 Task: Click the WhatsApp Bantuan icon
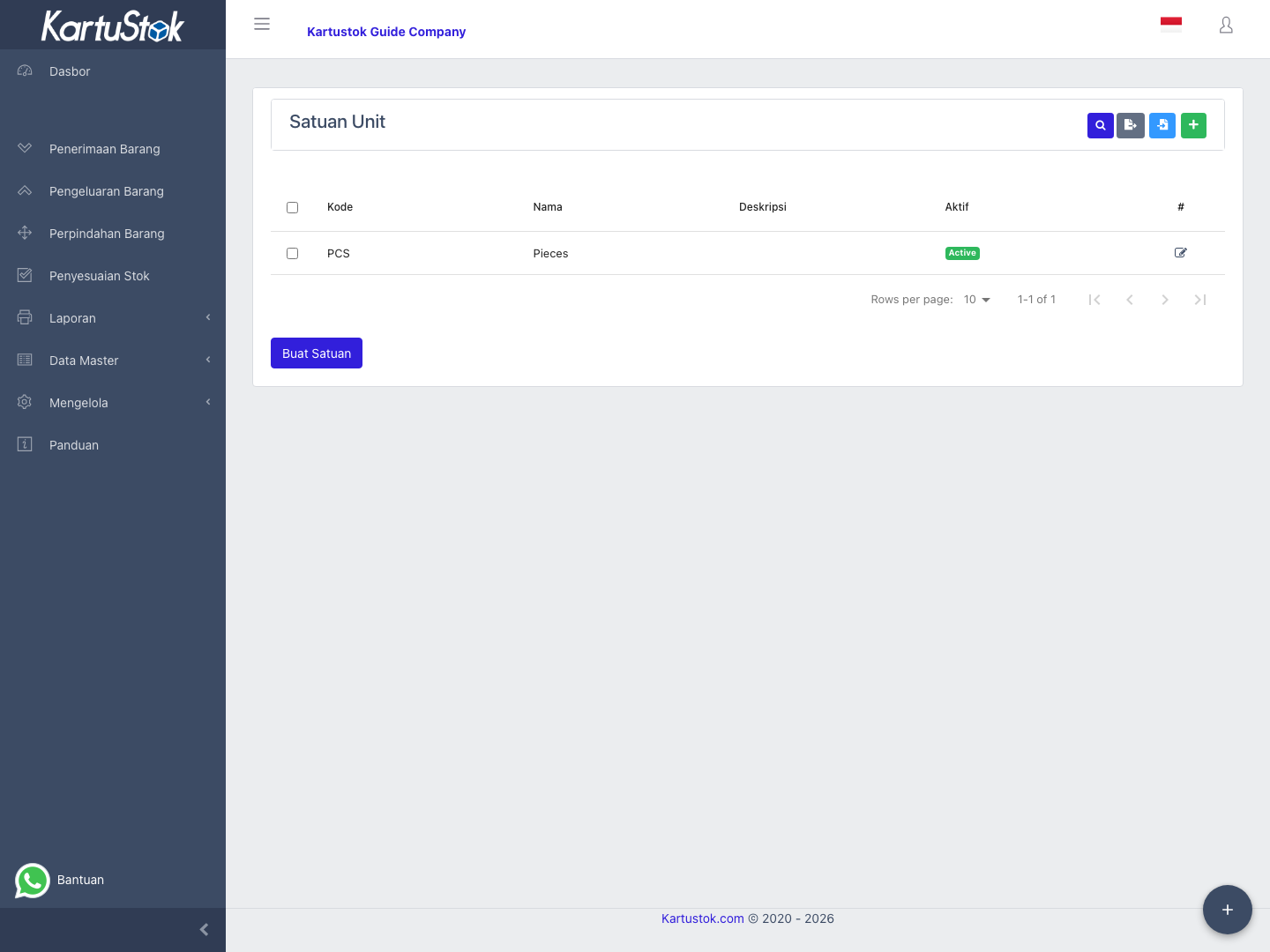pyautogui.click(x=33, y=881)
